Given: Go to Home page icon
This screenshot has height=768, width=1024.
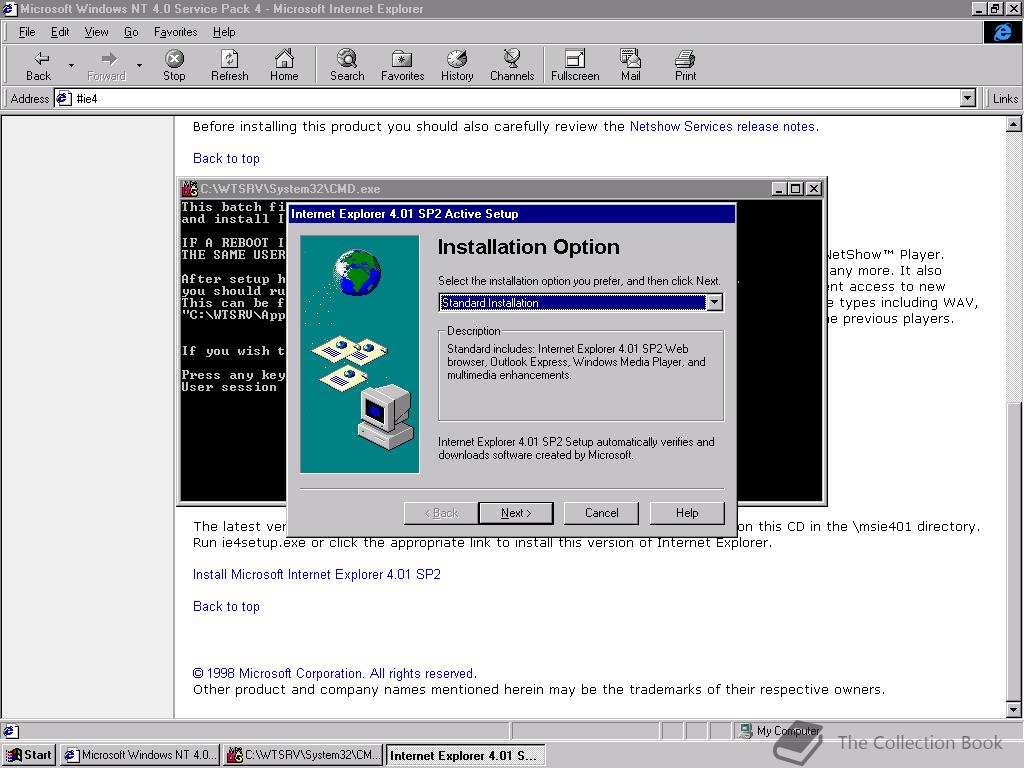Looking at the screenshot, I should (284, 65).
